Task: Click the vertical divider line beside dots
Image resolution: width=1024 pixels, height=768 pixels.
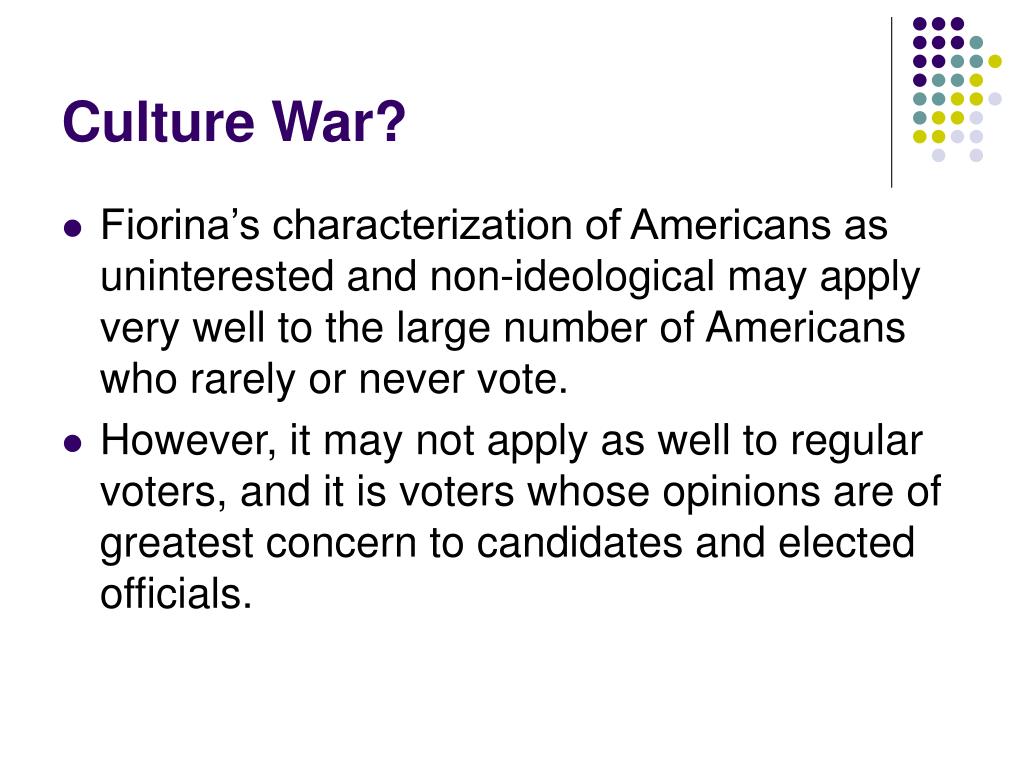Action: [891, 103]
